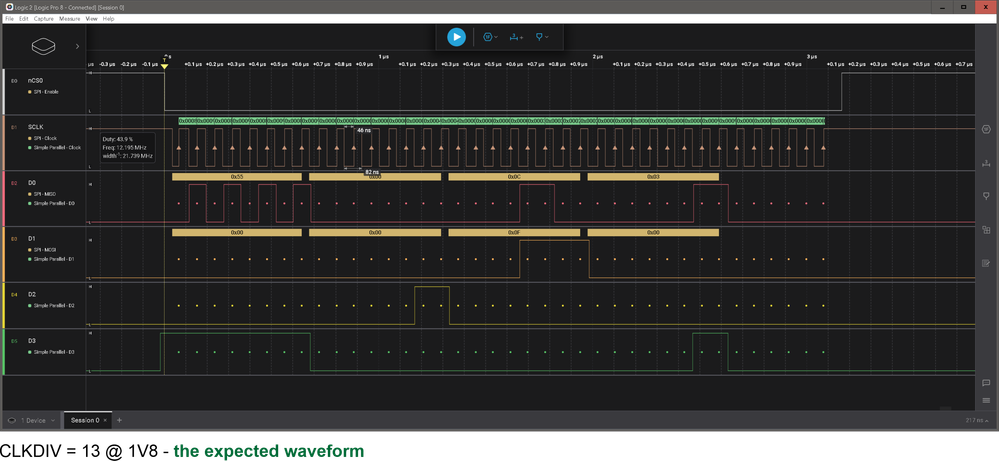Click the Simple Parallel - D3 analyzer tag
Viewport: 999px width, 461px height.
click(52, 351)
